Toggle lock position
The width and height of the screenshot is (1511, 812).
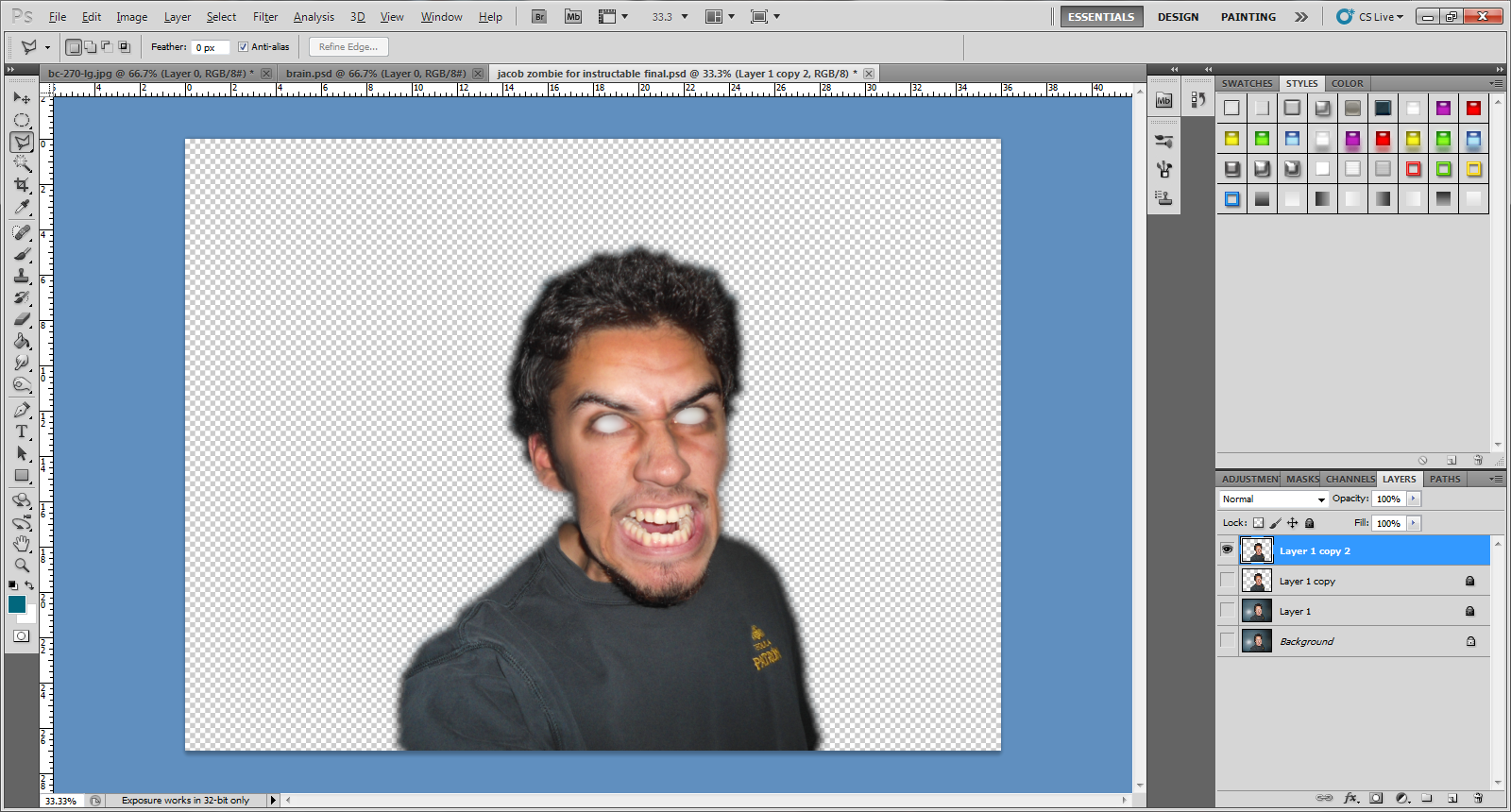coord(1292,523)
